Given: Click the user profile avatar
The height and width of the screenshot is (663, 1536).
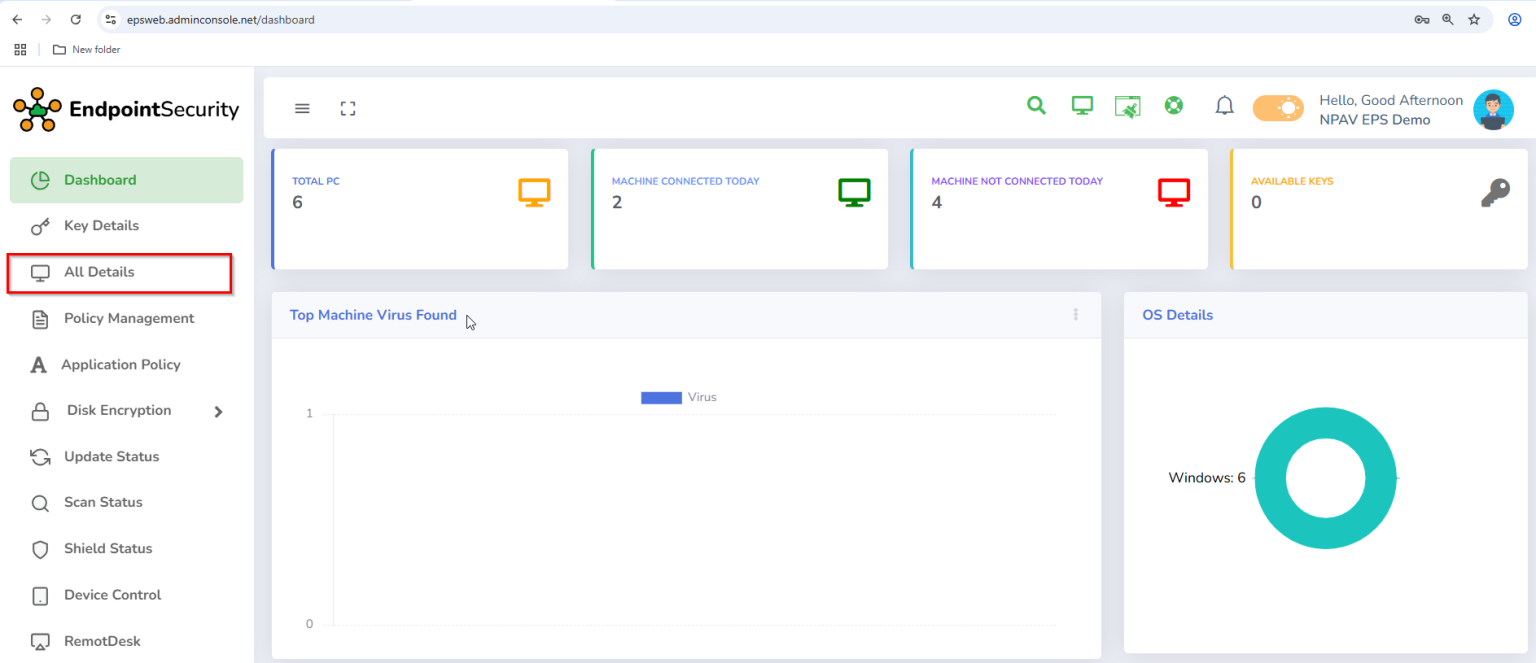Looking at the screenshot, I should 1493,108.
